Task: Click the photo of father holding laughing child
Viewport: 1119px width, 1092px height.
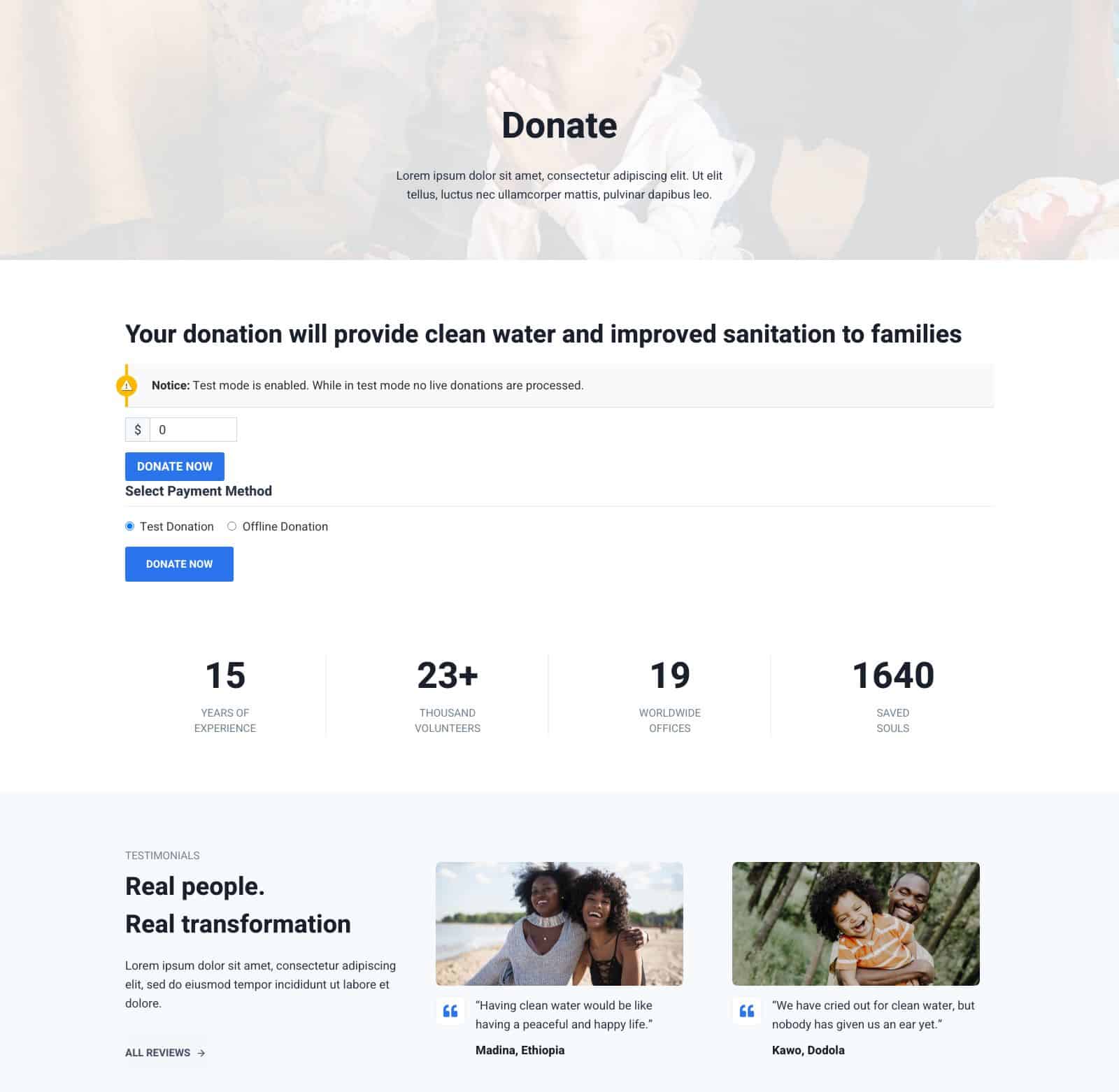Action: (856, 924)
